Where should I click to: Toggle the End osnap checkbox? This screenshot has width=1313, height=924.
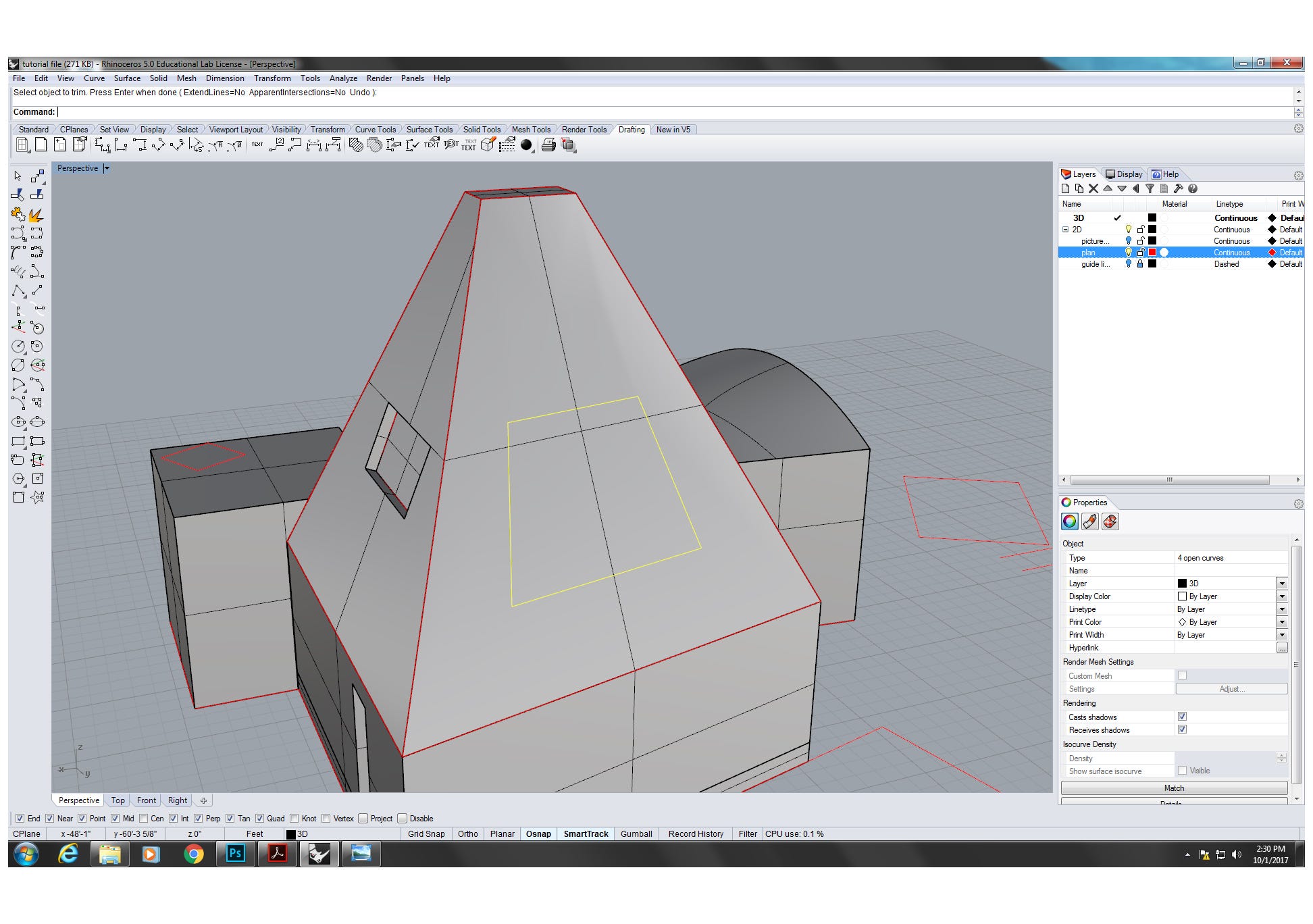pyautogui.click(x=20, y=819)
